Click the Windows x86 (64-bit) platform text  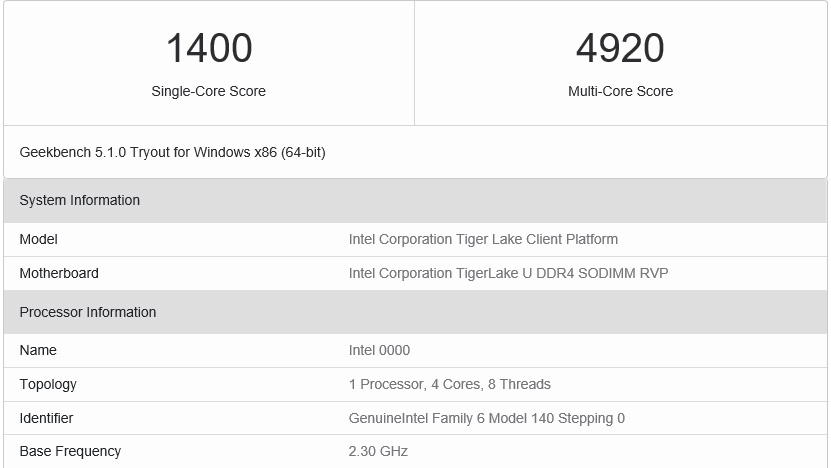(x=260, y=152)
